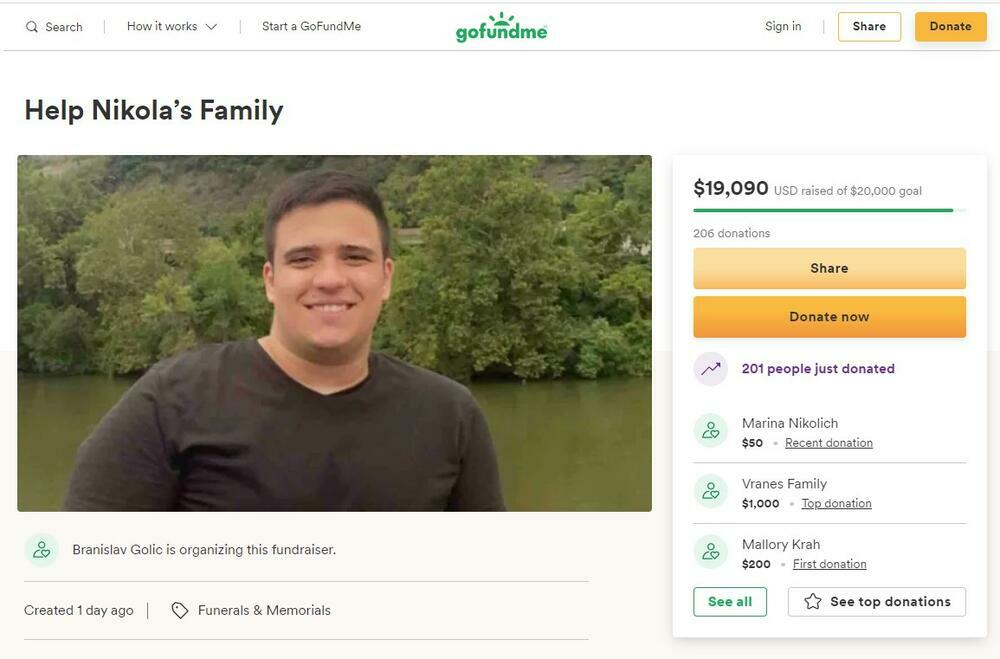The height and width of the screenshot is (659, 1000).
Task: Follow the Funerals & Memorials category link
Action: click(264, 610)
